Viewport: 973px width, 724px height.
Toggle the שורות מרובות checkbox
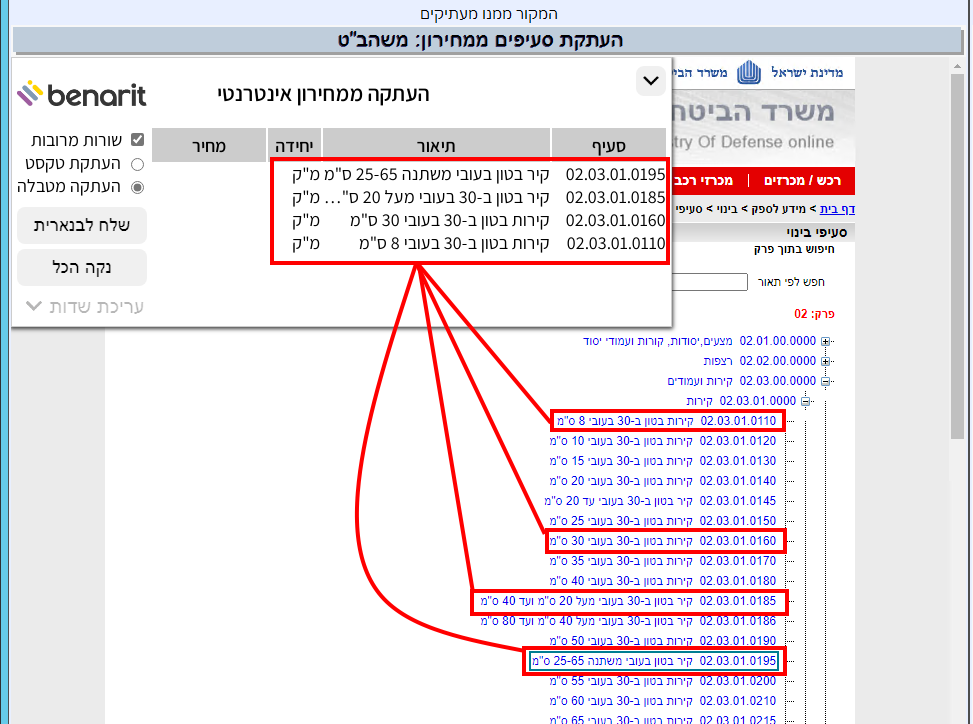point(138,140)
